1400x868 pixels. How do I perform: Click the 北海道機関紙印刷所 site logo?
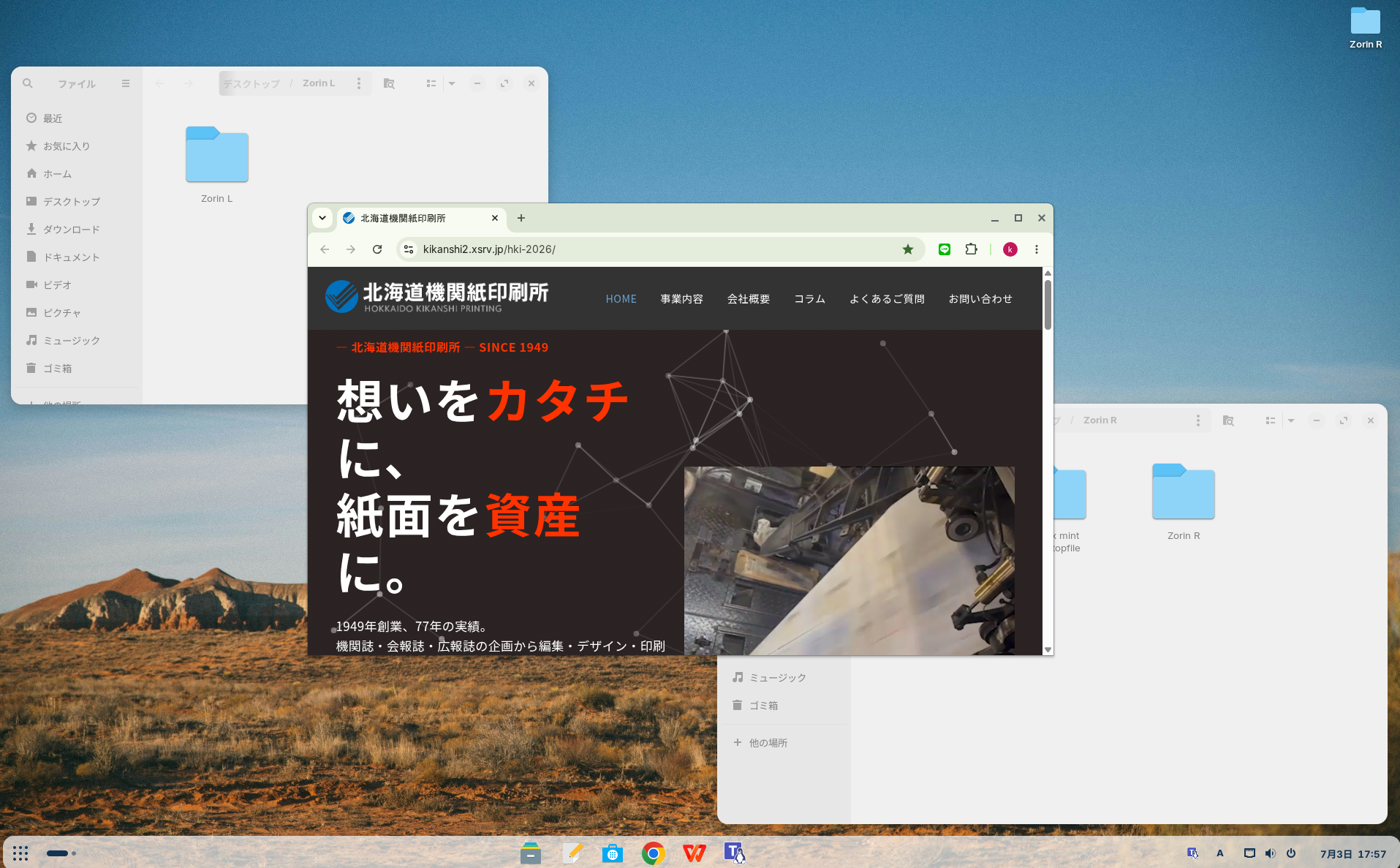pos(437,297)
